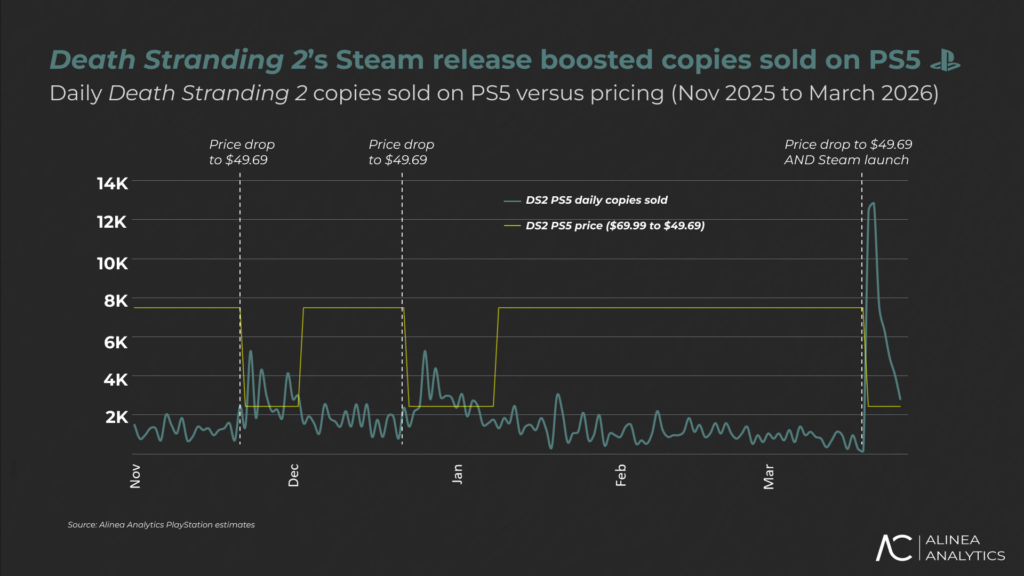Select the 'DS2 PS5 daily copies sold' legend label
The width and height of the screenshot is (1024, 576).
tap(596, 200)
